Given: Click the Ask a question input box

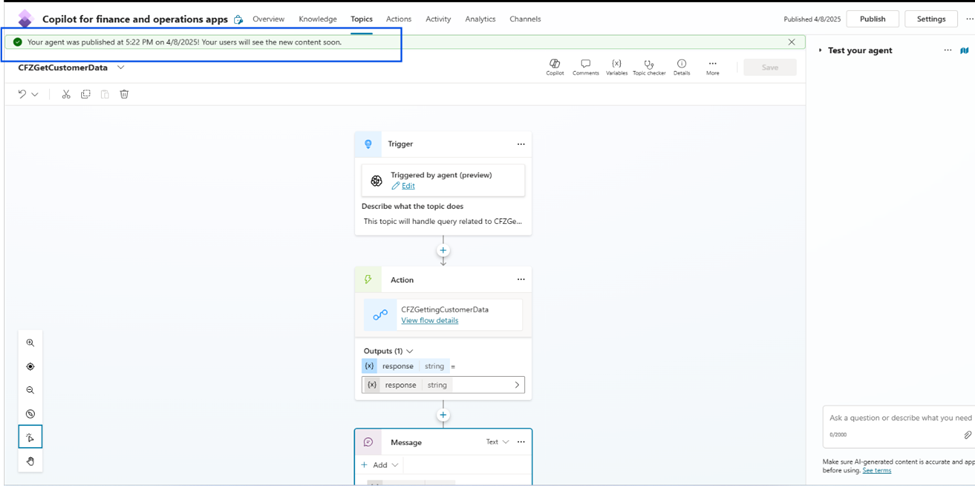Looking at the screenshot, I should (x=899, y=418).
